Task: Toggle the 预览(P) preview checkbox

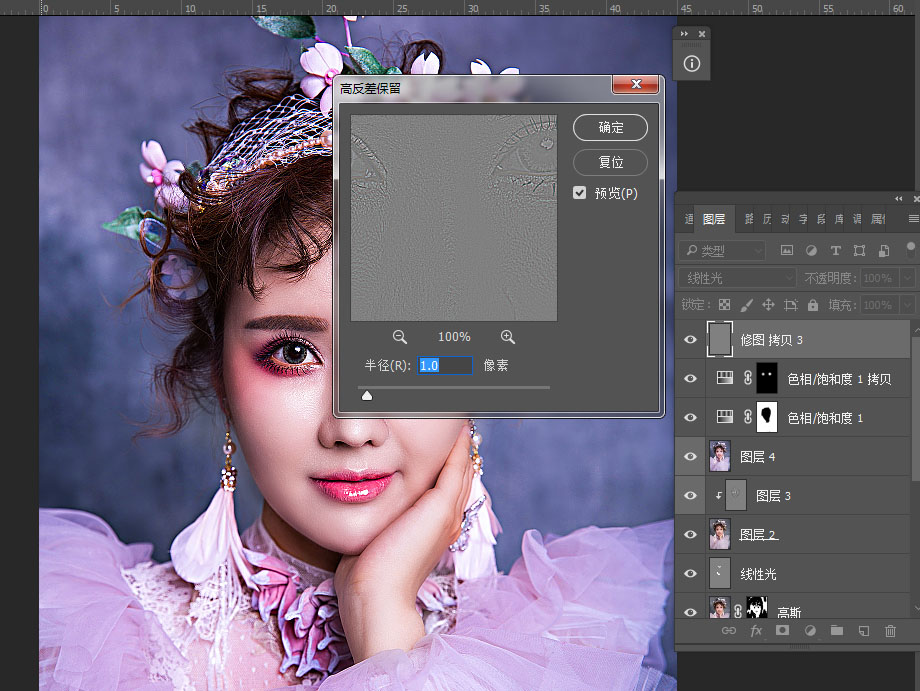Action: (579, 193)
